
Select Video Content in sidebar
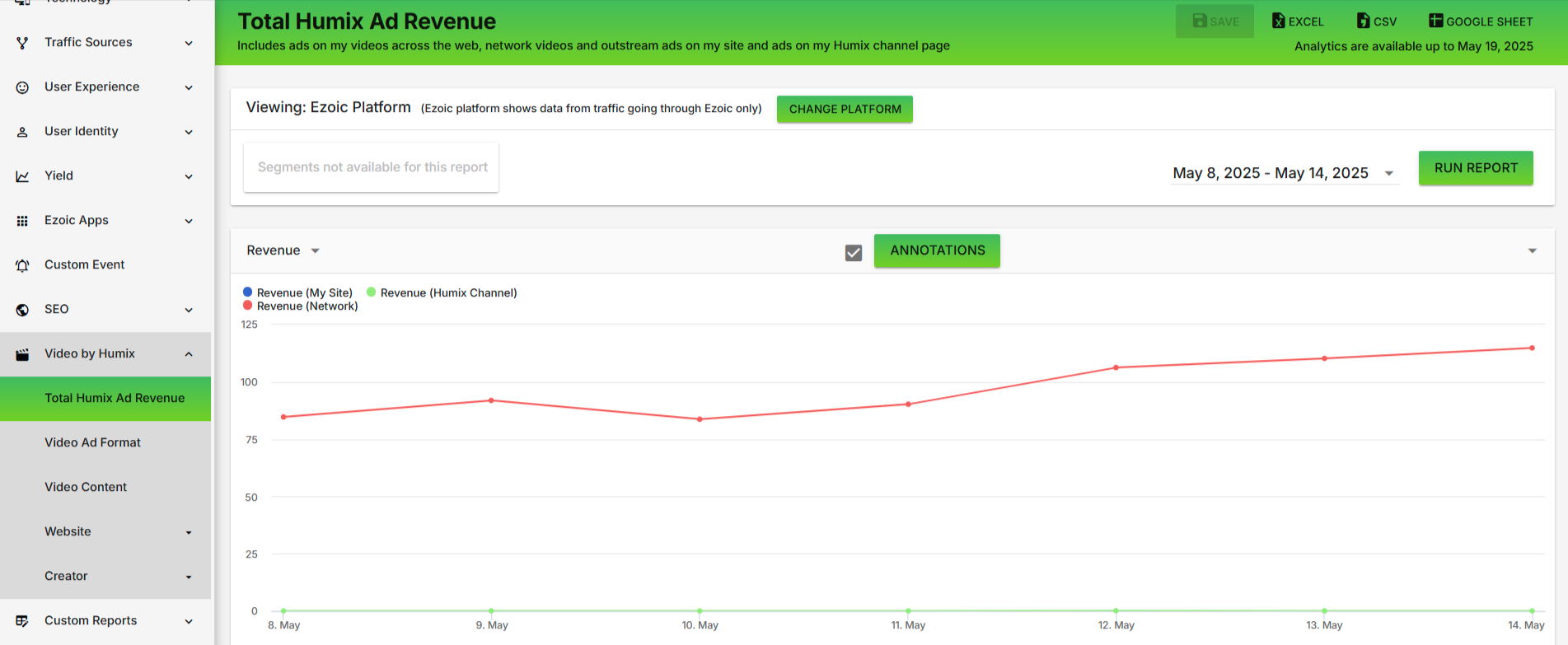86,487
